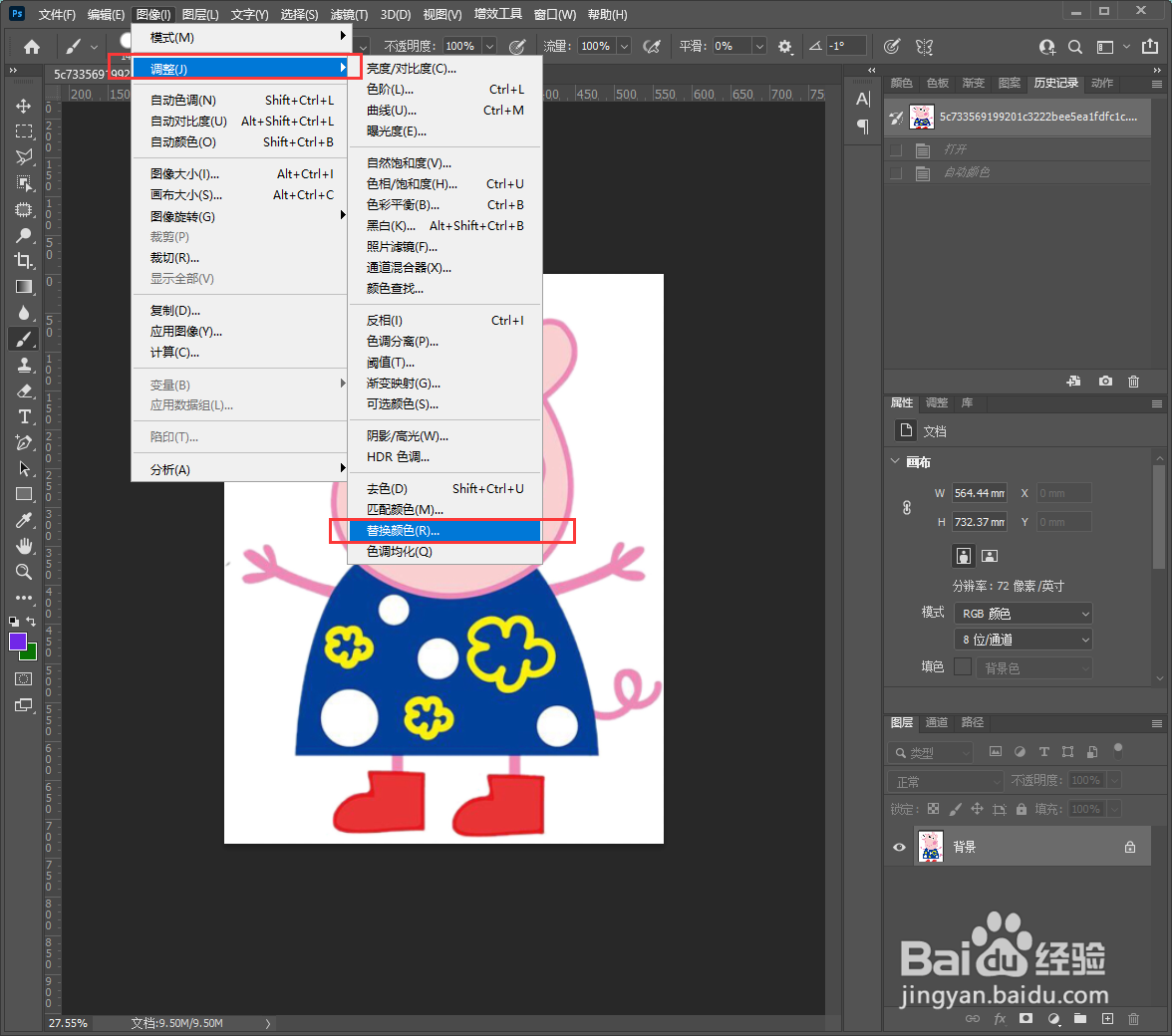Collapse the 画布 section
This screenshot has width=1172, height=1036.
895,461
